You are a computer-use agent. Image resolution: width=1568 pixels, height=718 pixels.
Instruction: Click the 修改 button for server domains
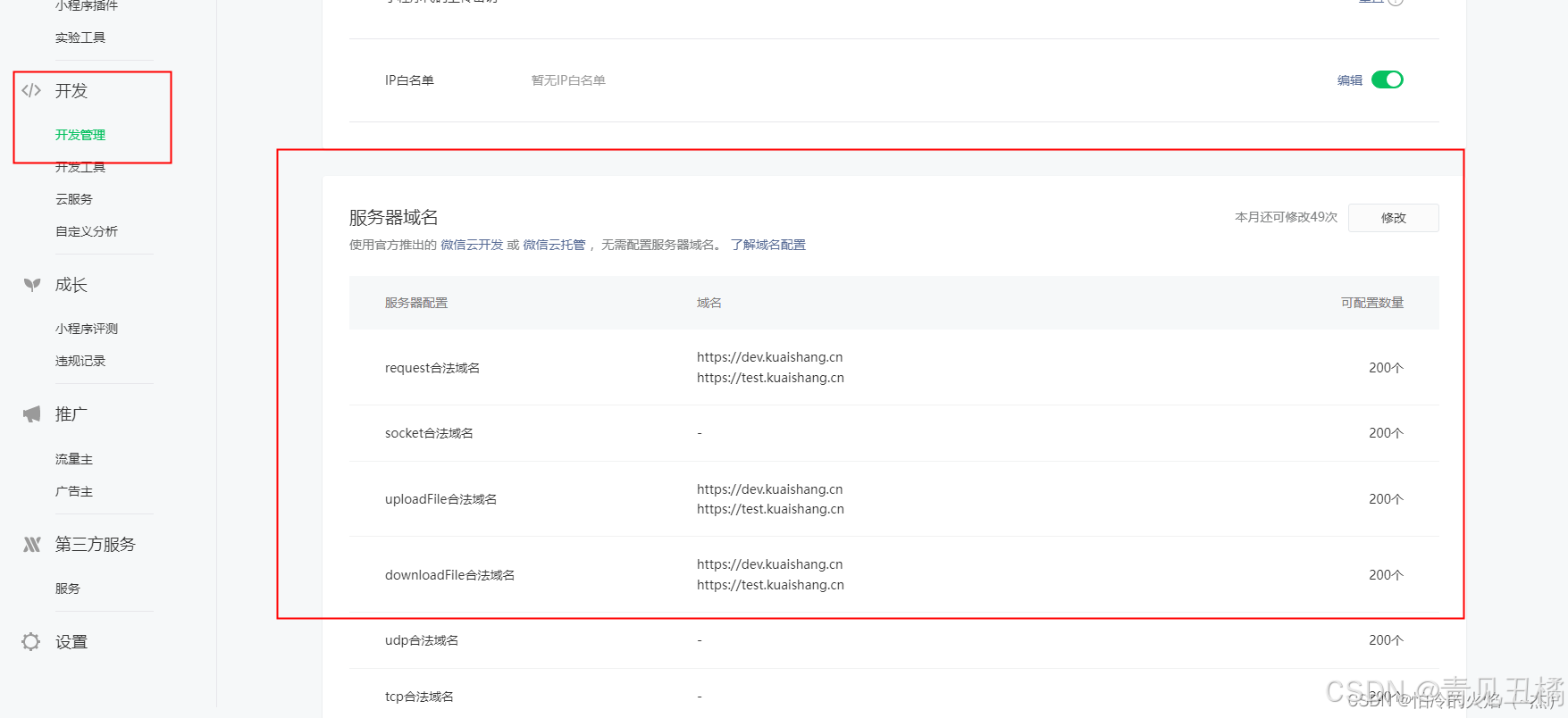click(1393, 218)
